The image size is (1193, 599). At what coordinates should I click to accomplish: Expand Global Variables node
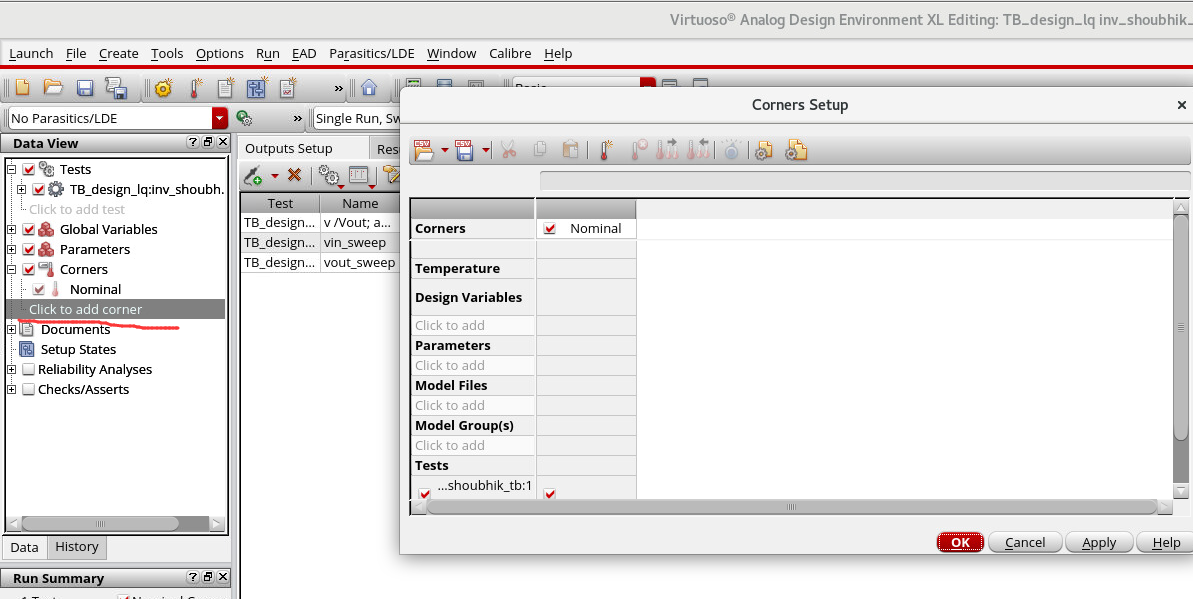11,229
